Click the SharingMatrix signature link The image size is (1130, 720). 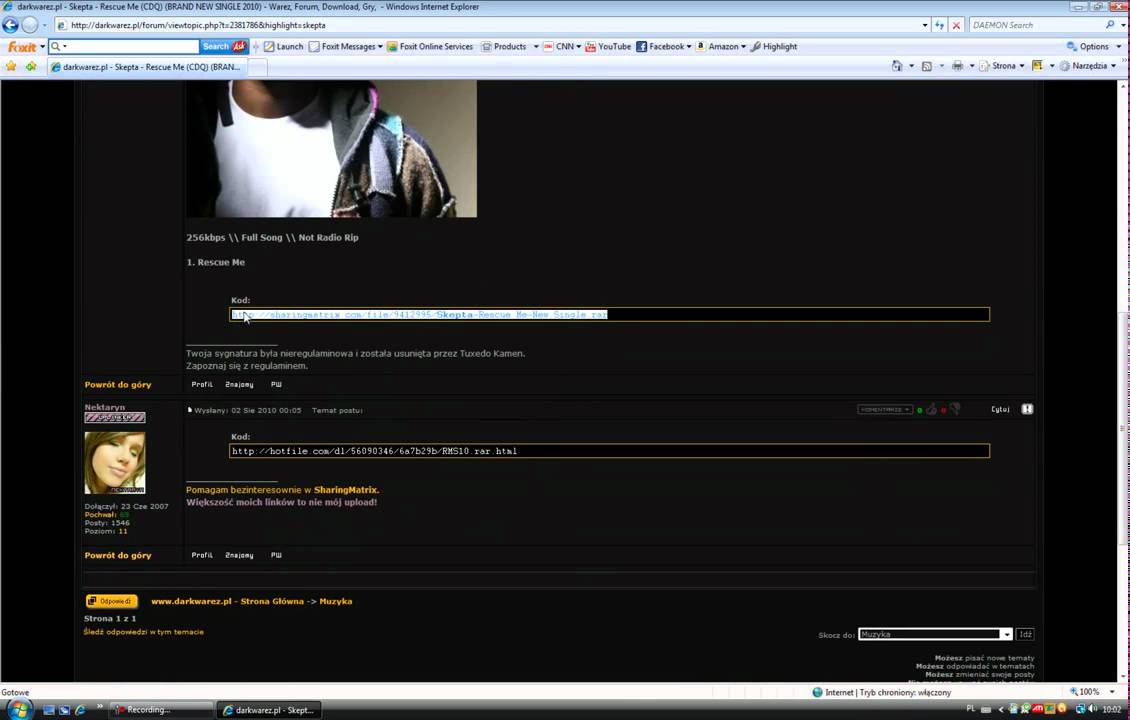346,490
